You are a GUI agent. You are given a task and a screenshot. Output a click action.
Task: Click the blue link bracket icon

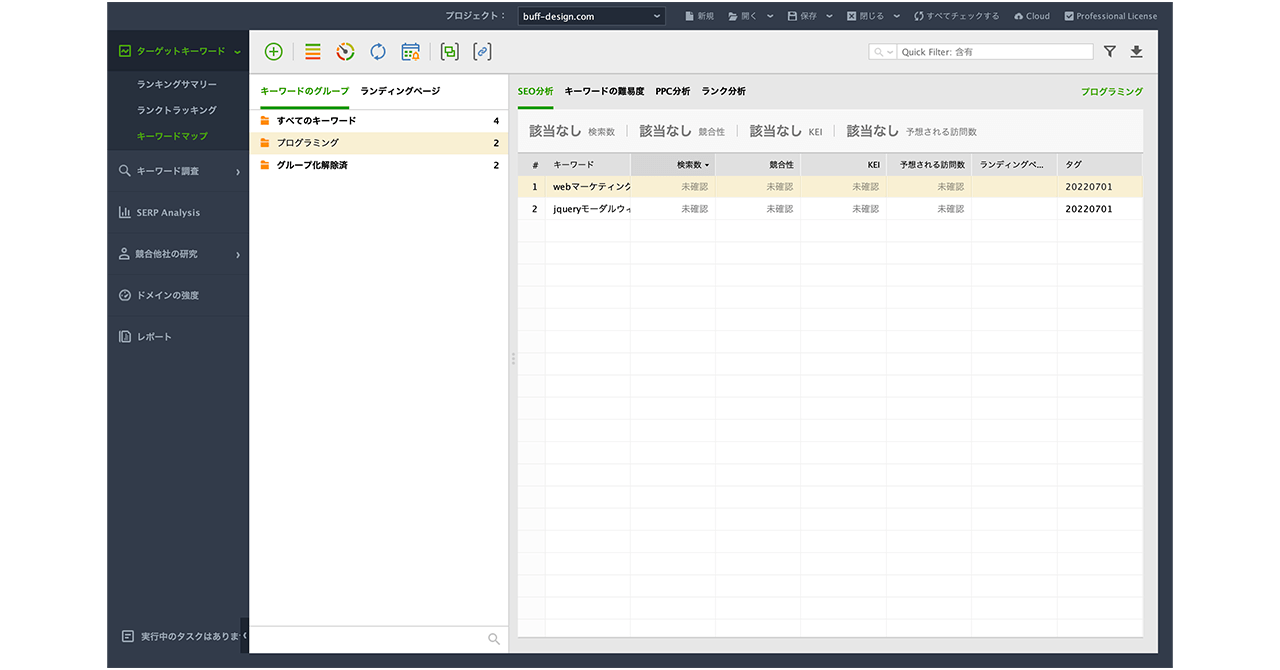coord(482,52)
